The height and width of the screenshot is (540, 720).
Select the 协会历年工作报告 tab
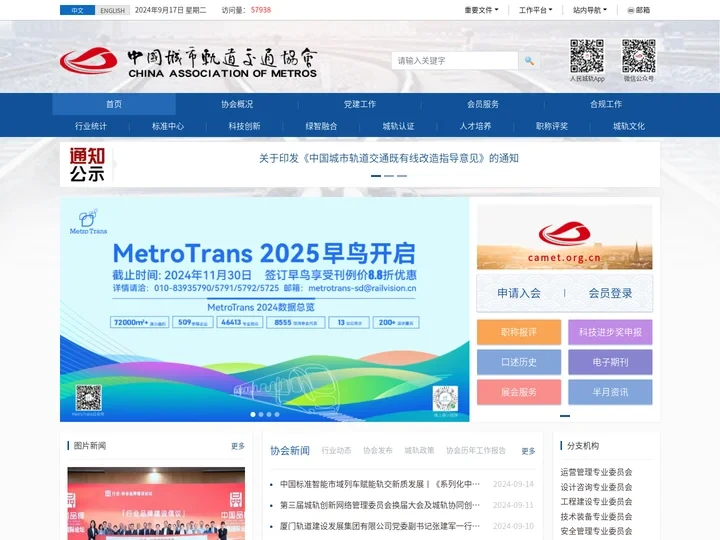(476, 450)
